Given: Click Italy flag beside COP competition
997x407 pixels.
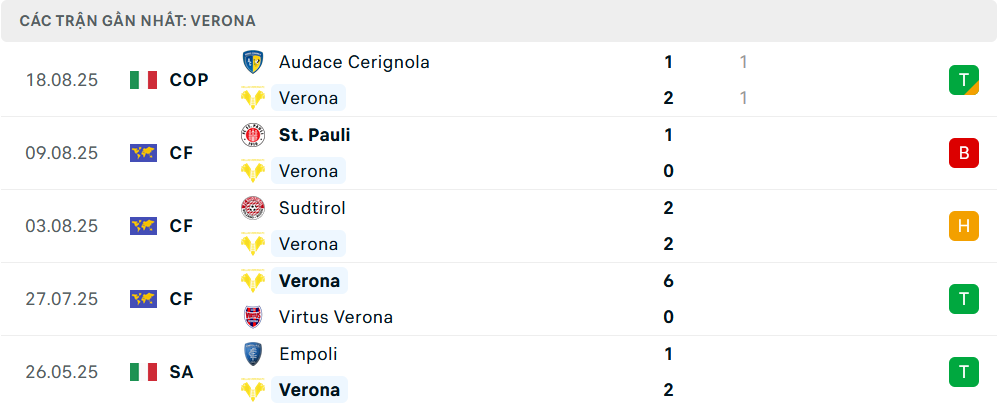Looking at the screenshot, I should click(144, 80).
